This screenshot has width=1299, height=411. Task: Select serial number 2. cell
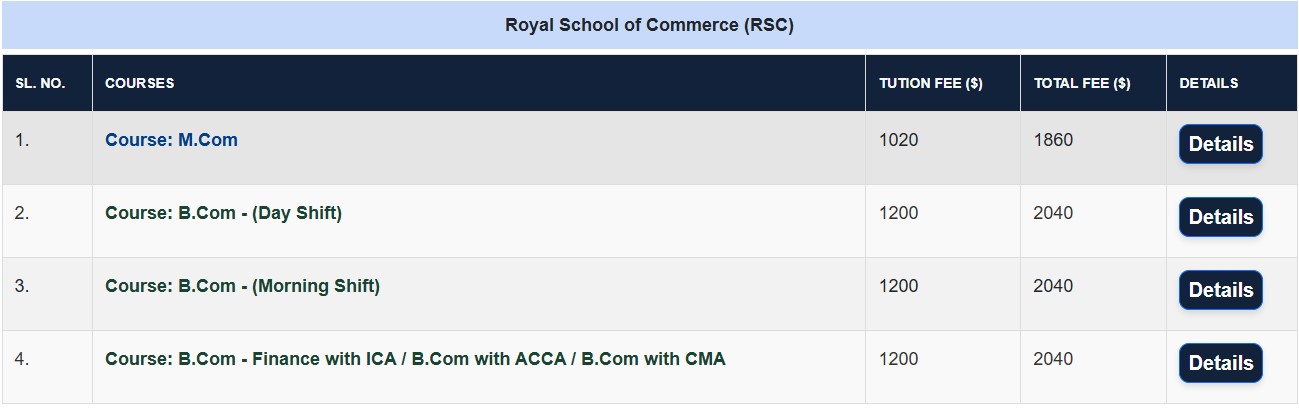[47, 221]
